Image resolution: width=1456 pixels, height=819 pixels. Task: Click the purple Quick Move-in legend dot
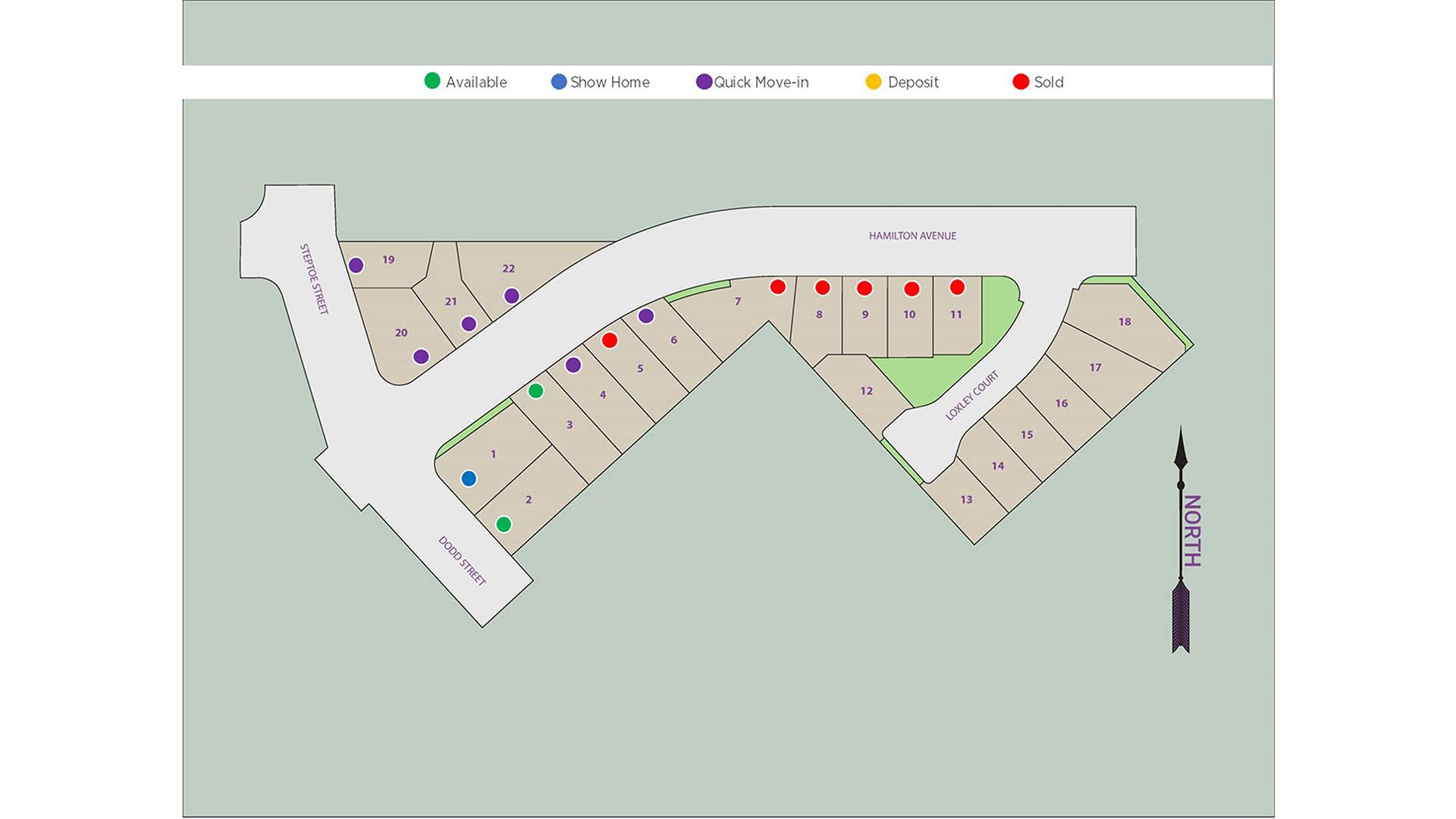704,81
